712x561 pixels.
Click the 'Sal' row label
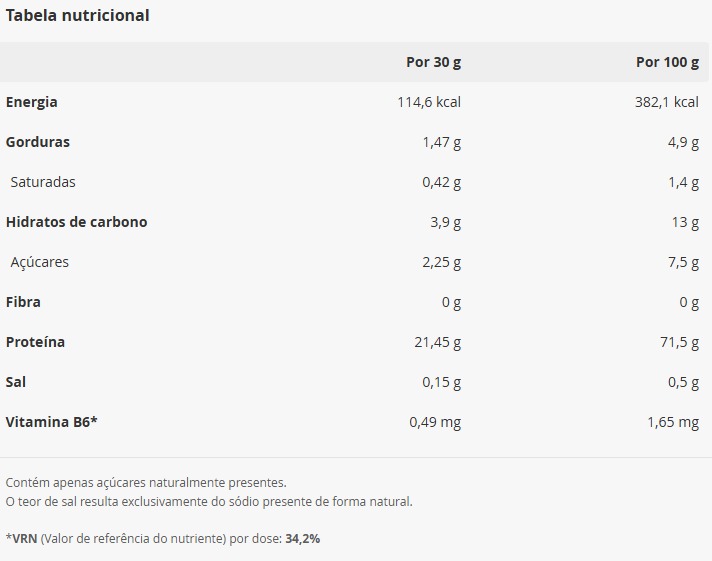16,382
